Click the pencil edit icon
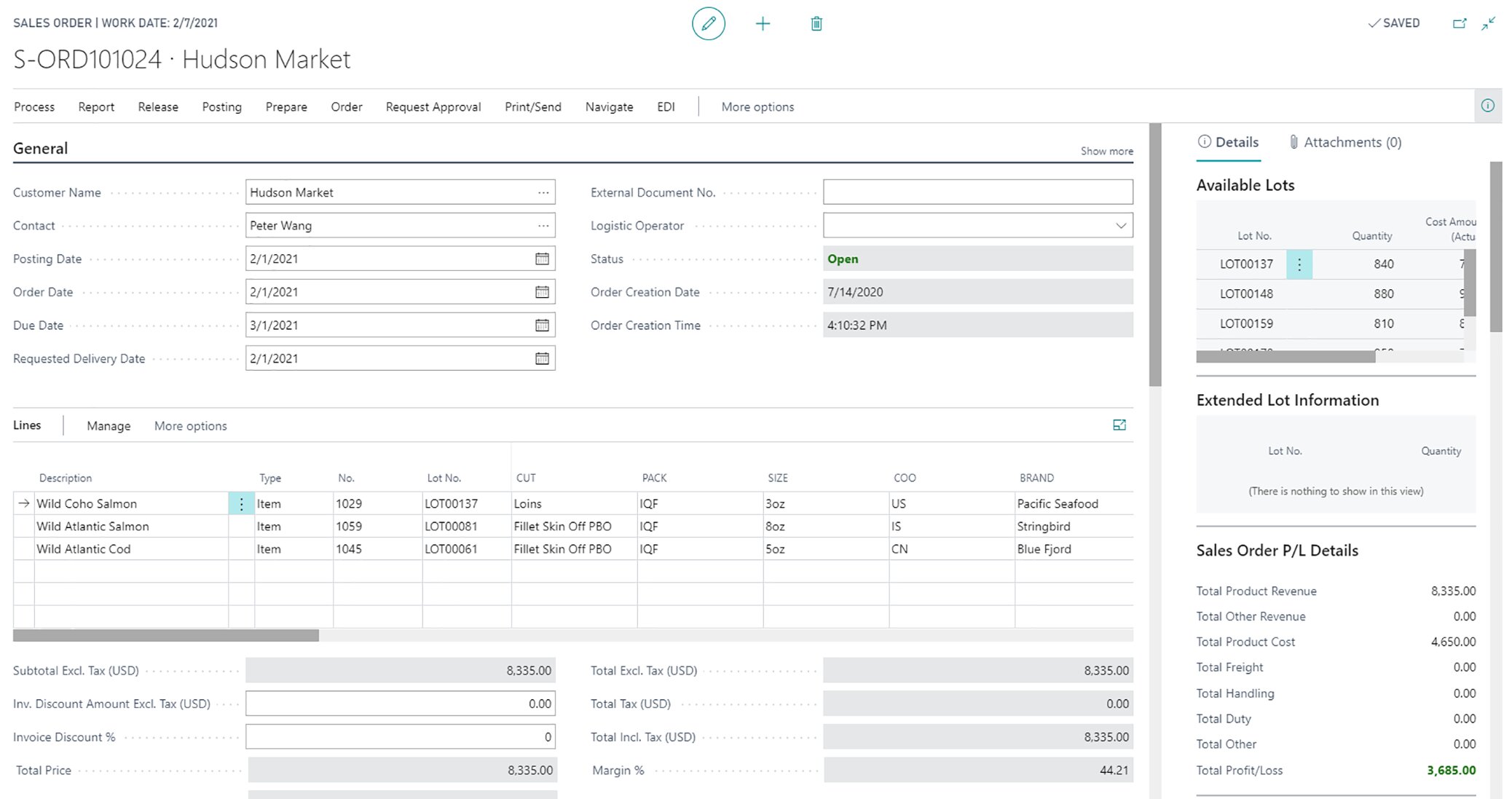Image resolution: width=1512 pixels, height=799 pixels. [x=708, y=23]
